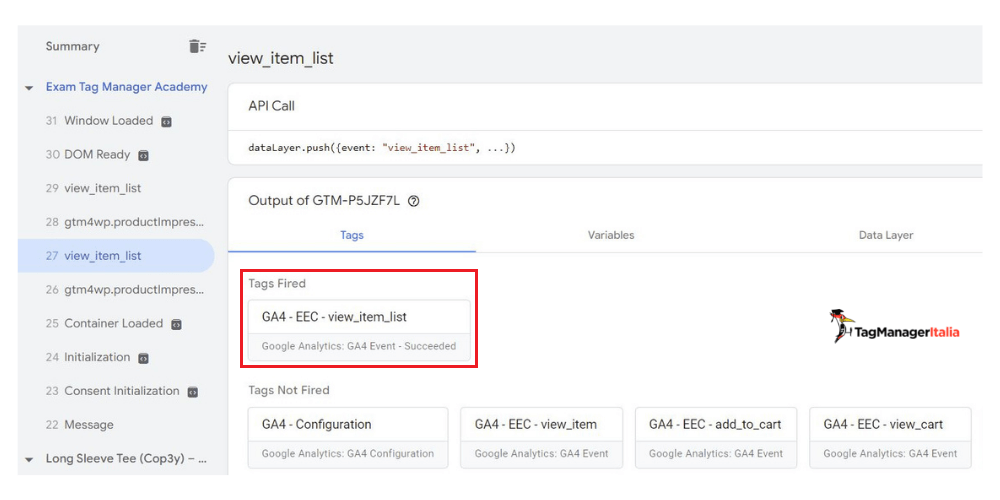Open the GA4 - EEC - view_item tag card
Screen dimensions: 1000x500
click(x=541, y=438)
